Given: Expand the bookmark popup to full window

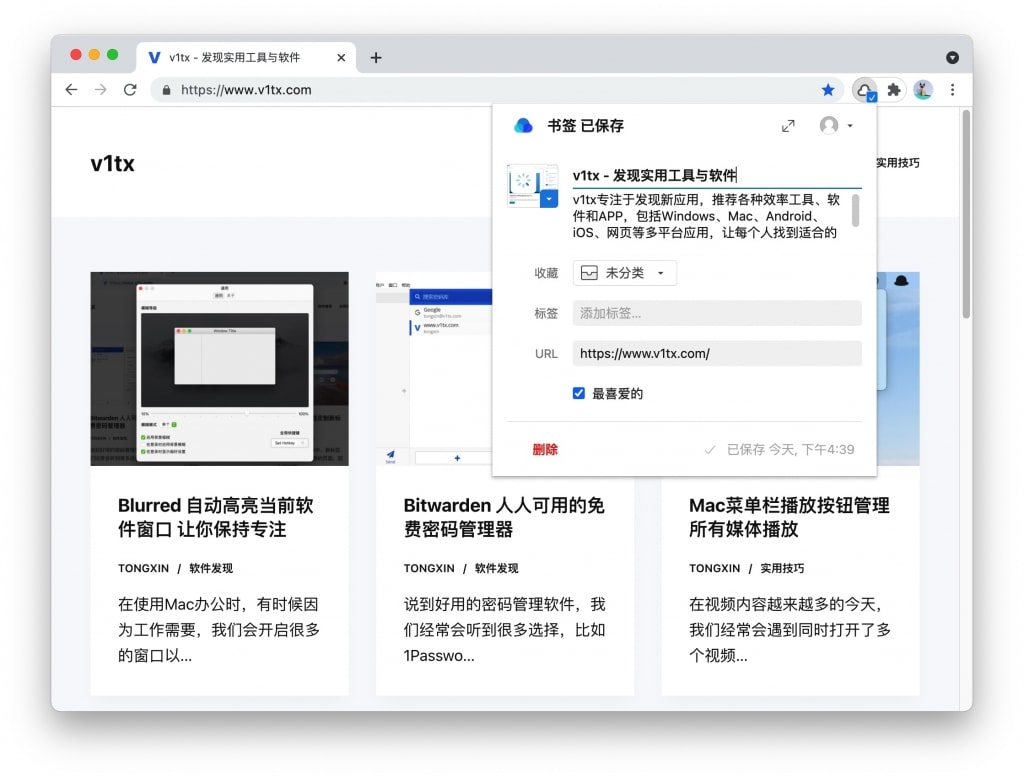Looking at the screenshot, I should 788,125.
